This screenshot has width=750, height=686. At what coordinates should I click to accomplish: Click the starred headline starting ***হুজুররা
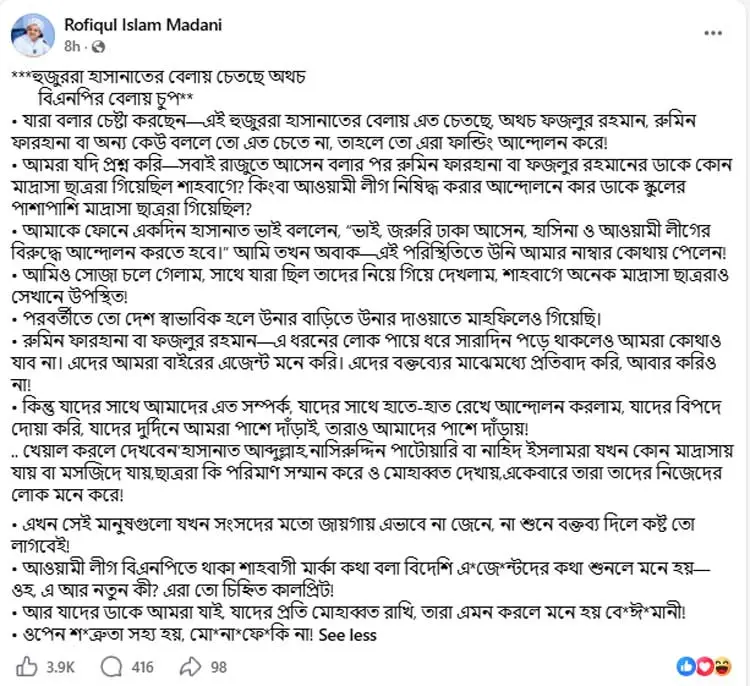[x=158, y=87]
